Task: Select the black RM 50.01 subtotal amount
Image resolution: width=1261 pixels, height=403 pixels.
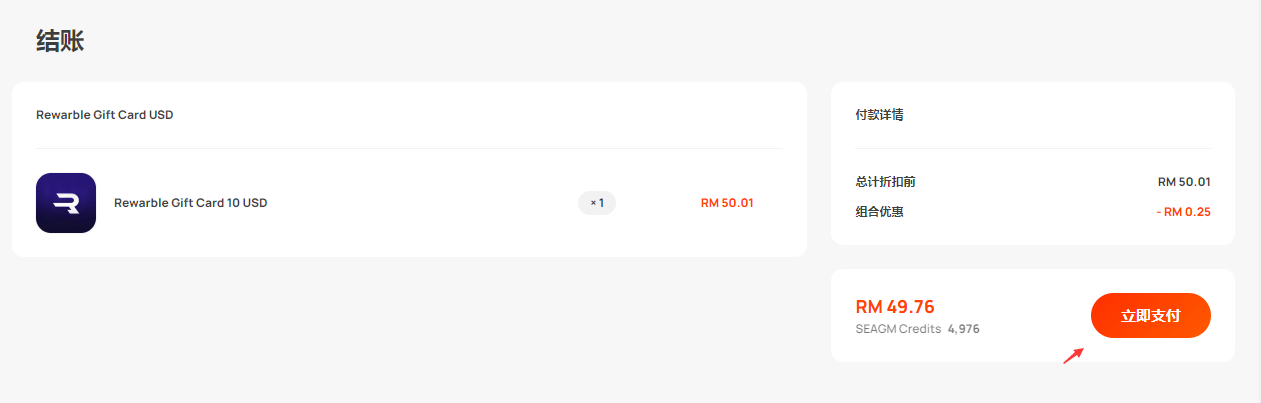Action: pos(1184,182)
